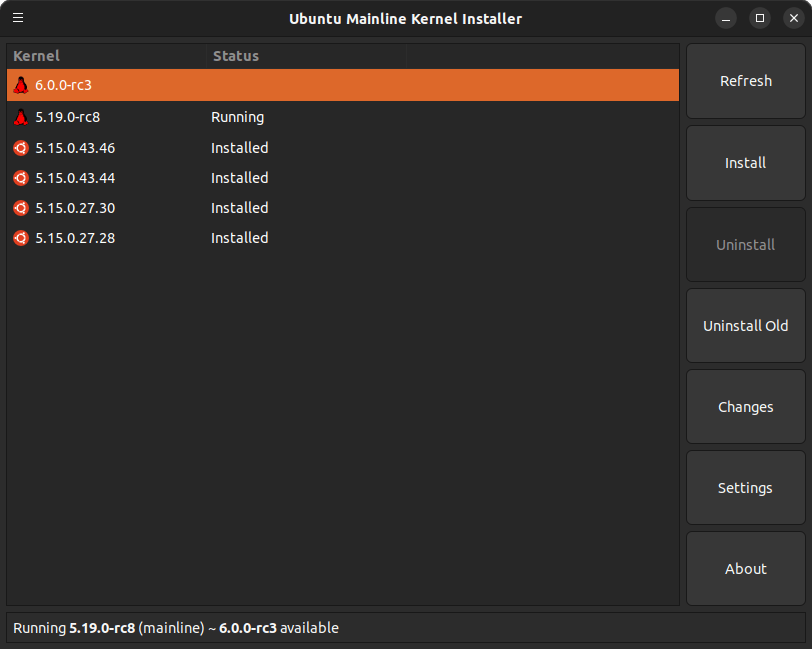Open the hamburger menu in title bar

pos(18,18)
